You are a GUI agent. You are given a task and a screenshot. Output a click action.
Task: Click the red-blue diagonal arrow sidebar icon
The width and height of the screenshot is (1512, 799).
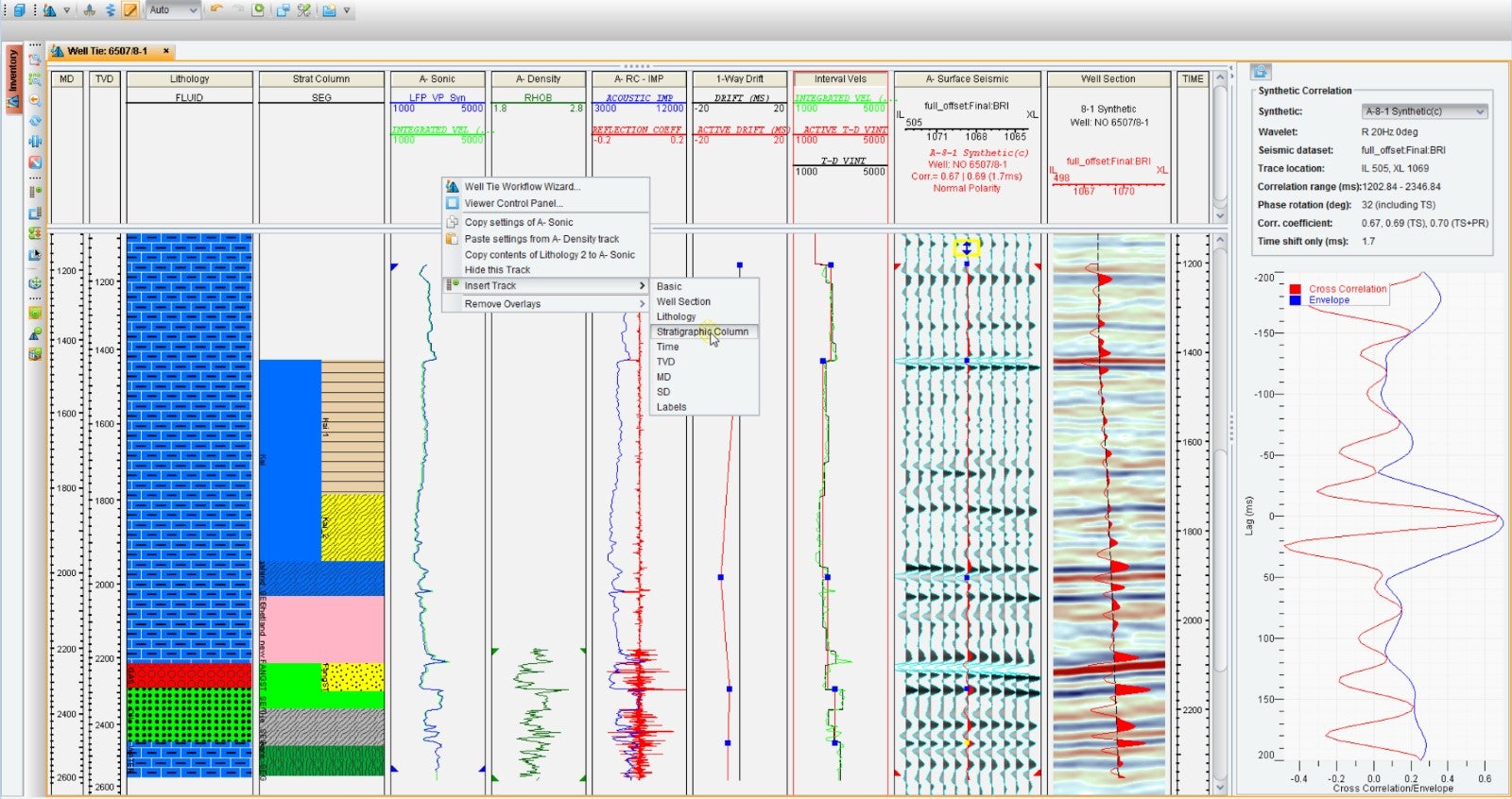click(x=35, y=162)
